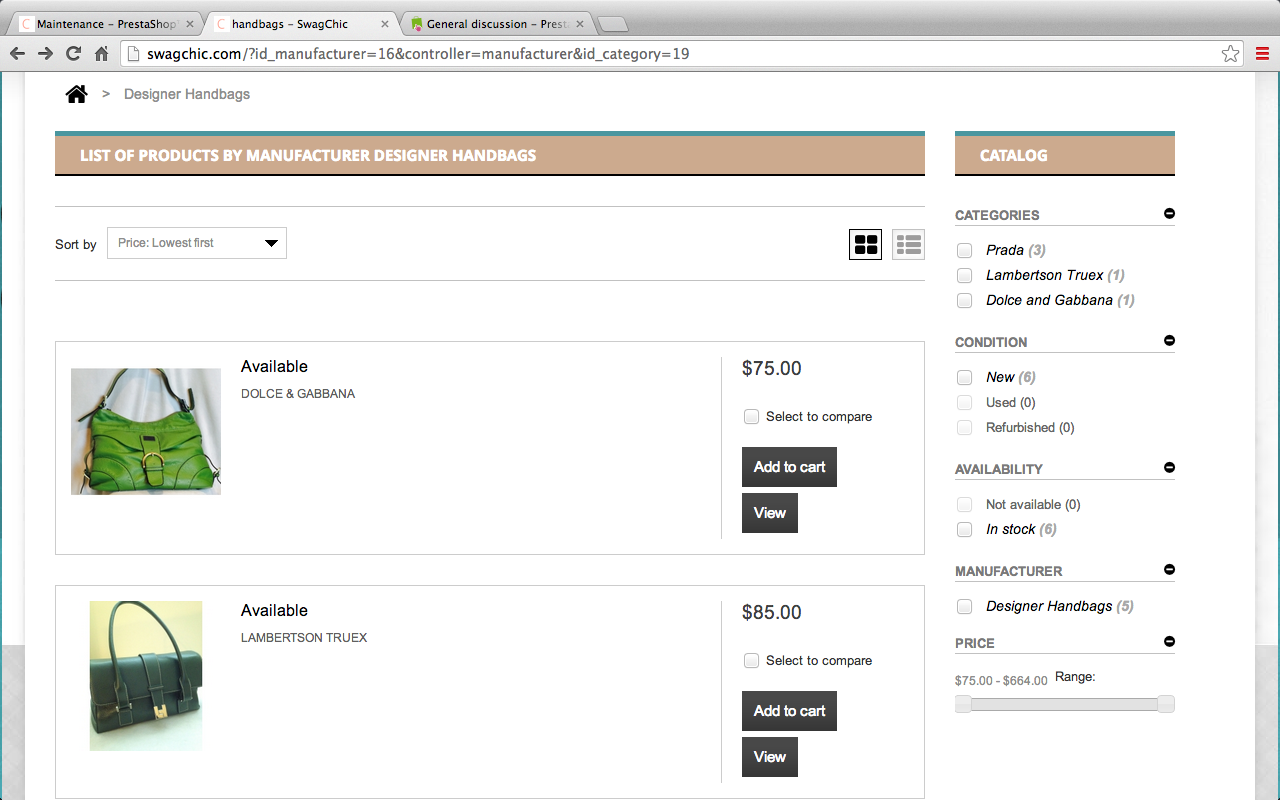
Task: Switch to list view layout
Action: coord(908,244)
